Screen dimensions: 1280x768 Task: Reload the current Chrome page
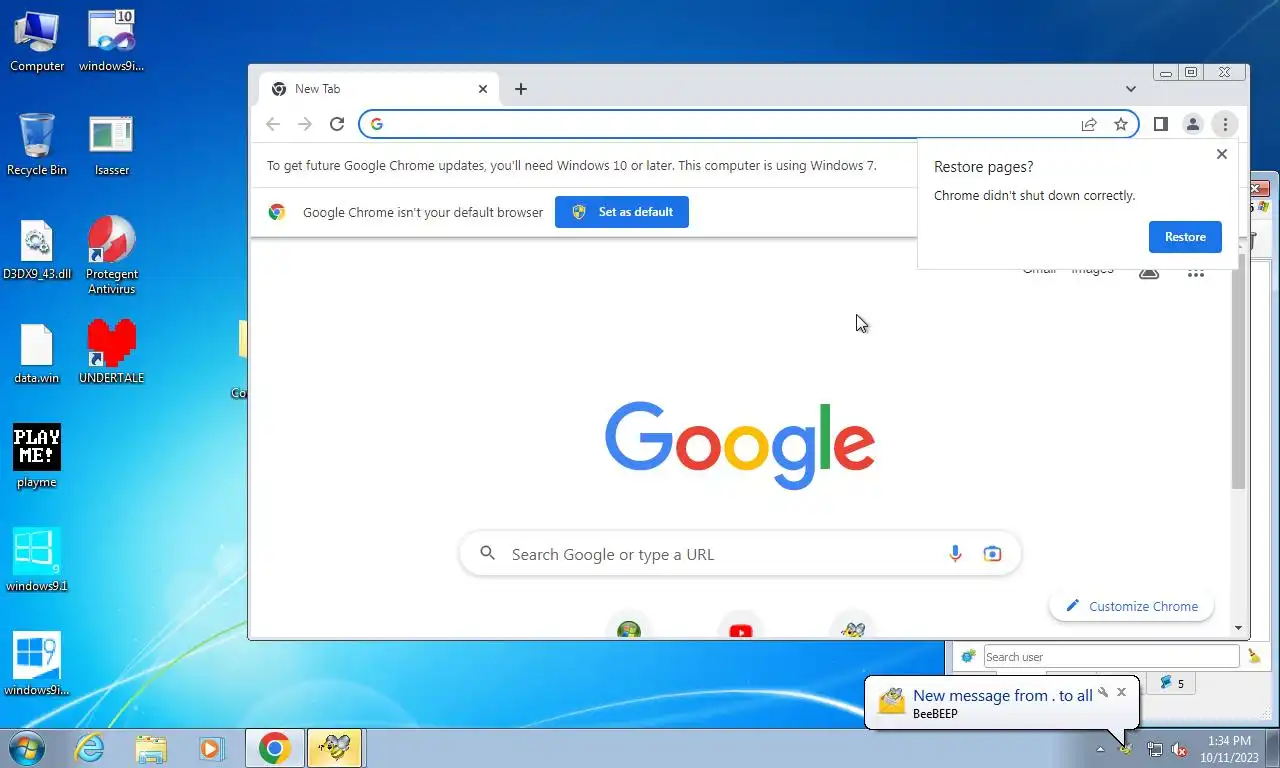(337, 124)
